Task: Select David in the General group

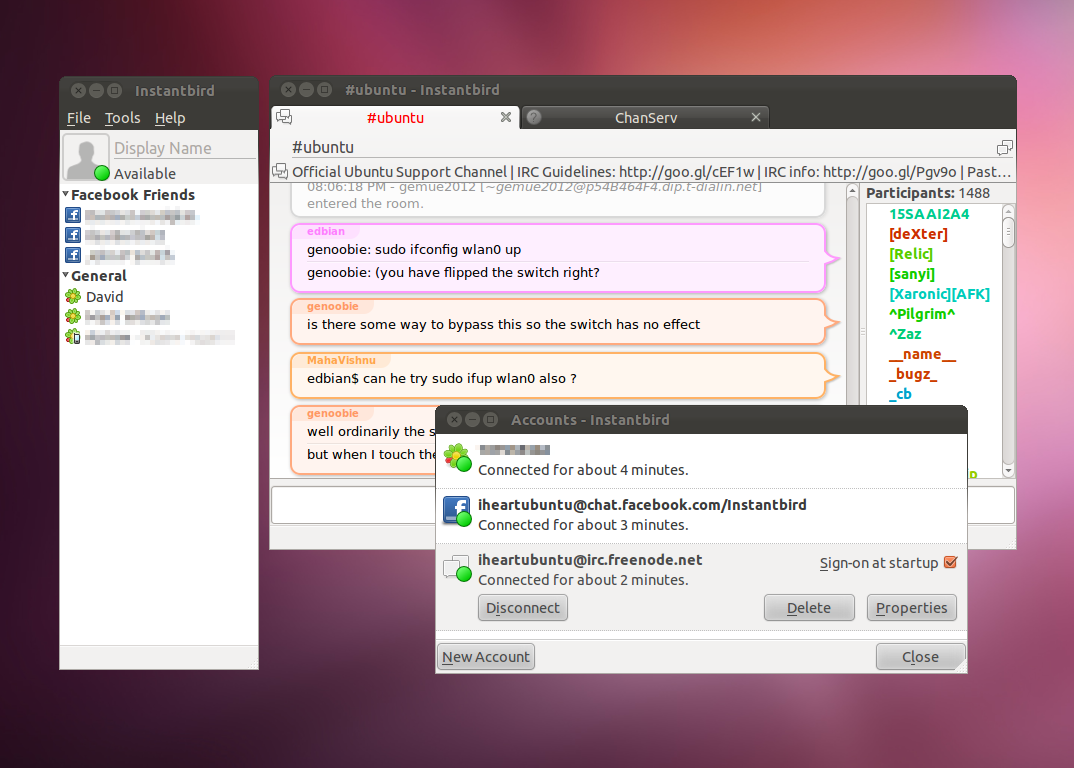Action: pyautogui.click(x=105, y=297)
